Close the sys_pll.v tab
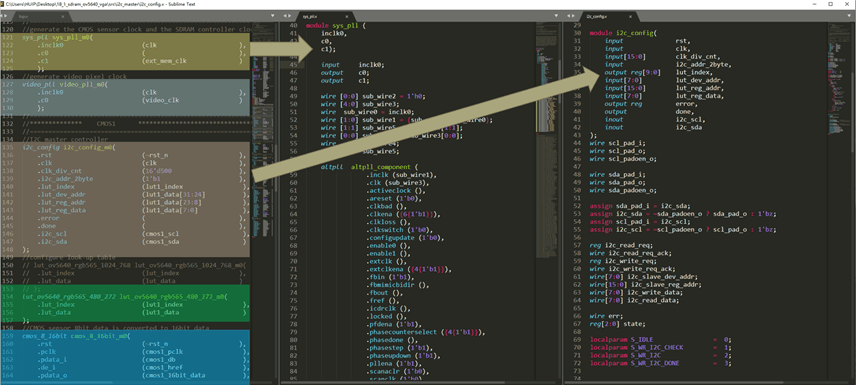Viewport: 856px width, 385px height. click(346, 16)
